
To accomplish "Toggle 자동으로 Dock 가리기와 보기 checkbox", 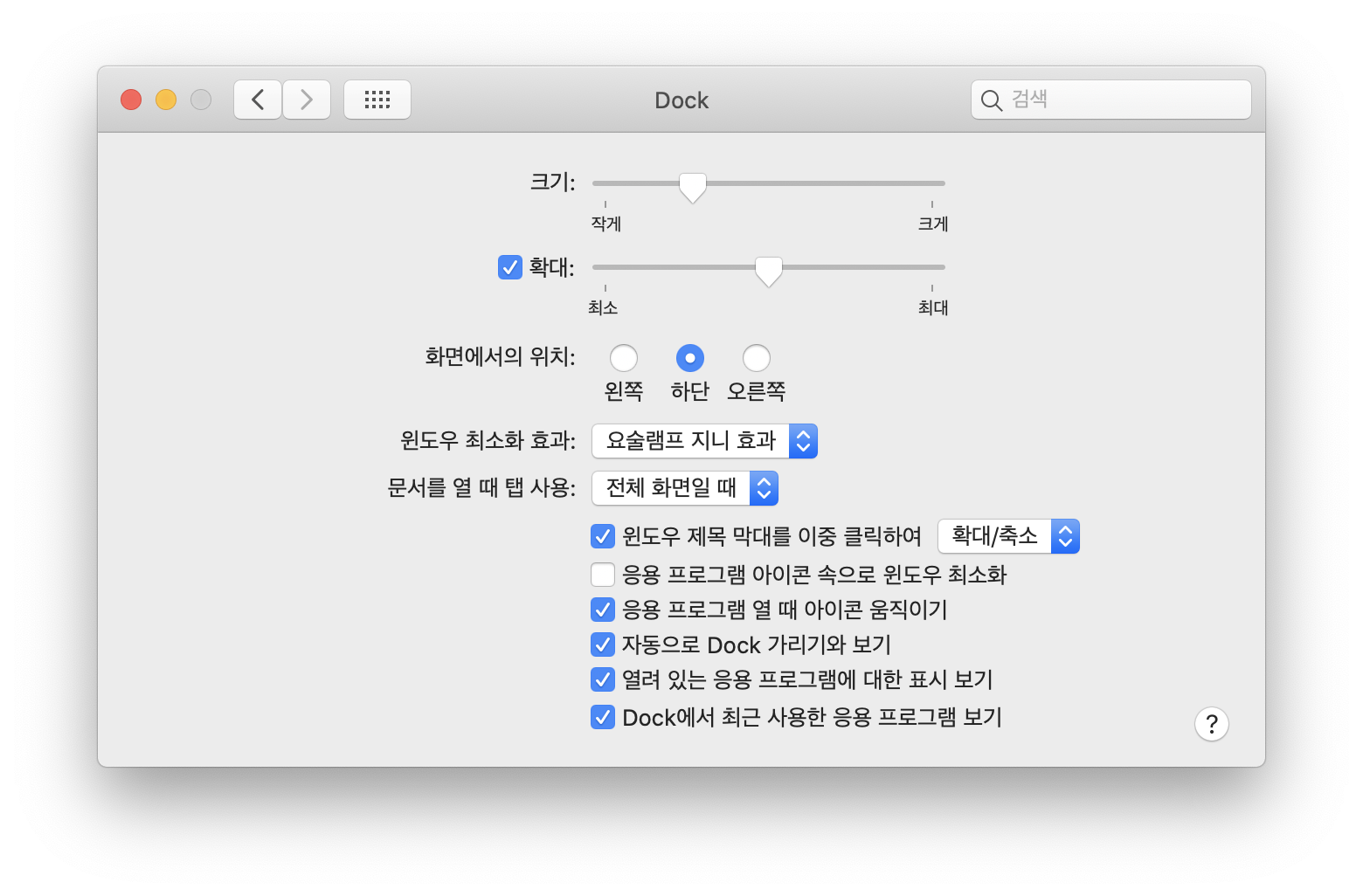I will 603,644.
